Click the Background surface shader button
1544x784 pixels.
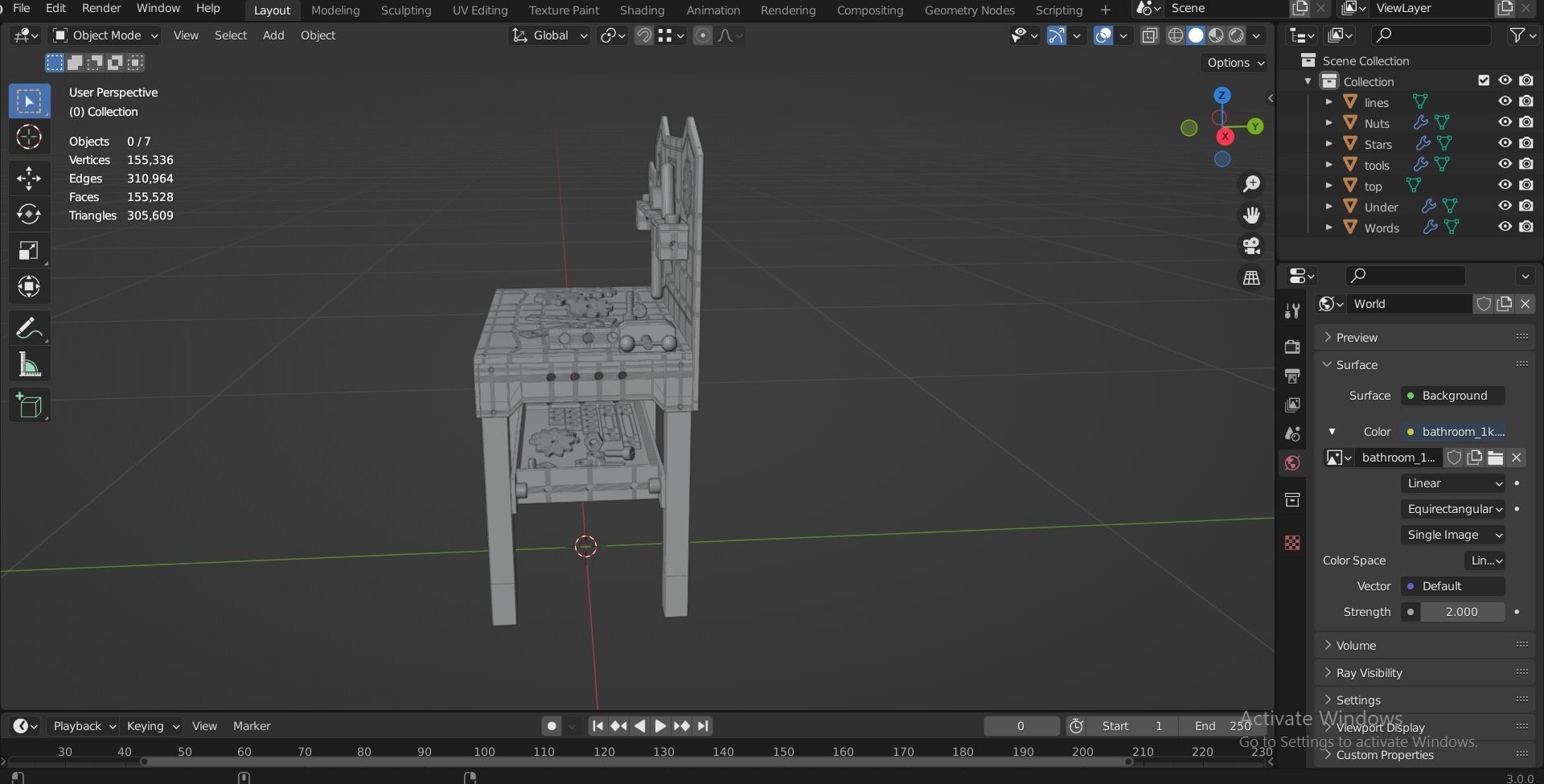click(x=1452, y=396)
